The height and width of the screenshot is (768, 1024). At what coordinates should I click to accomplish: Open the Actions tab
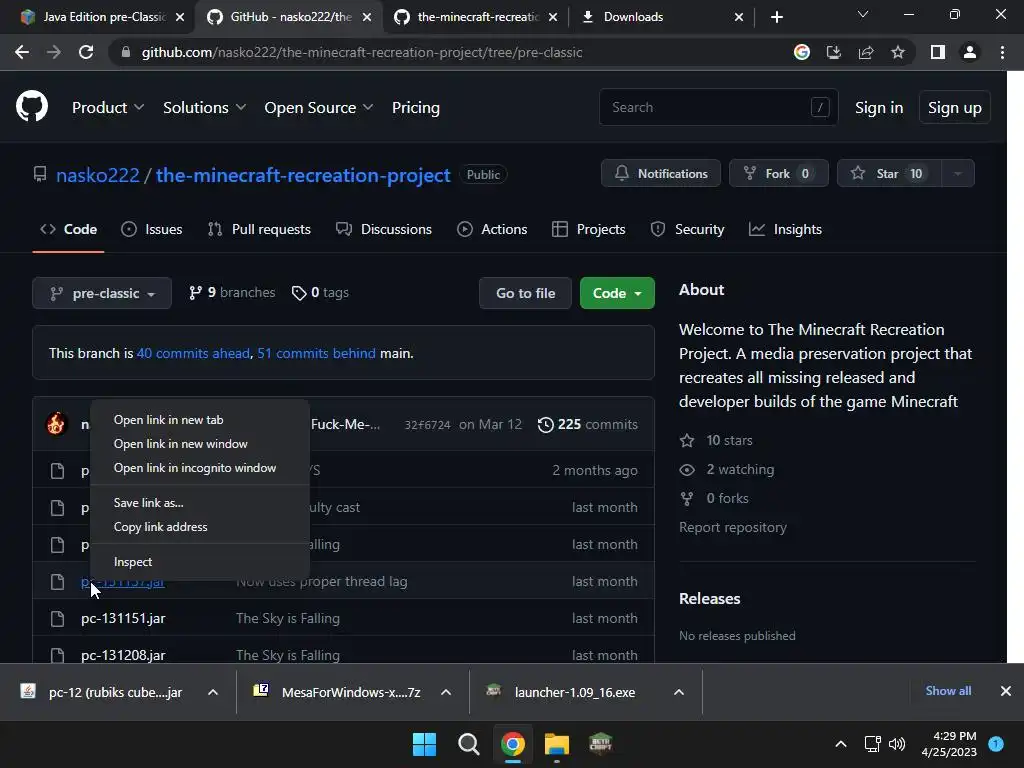[x=492, y=229]
